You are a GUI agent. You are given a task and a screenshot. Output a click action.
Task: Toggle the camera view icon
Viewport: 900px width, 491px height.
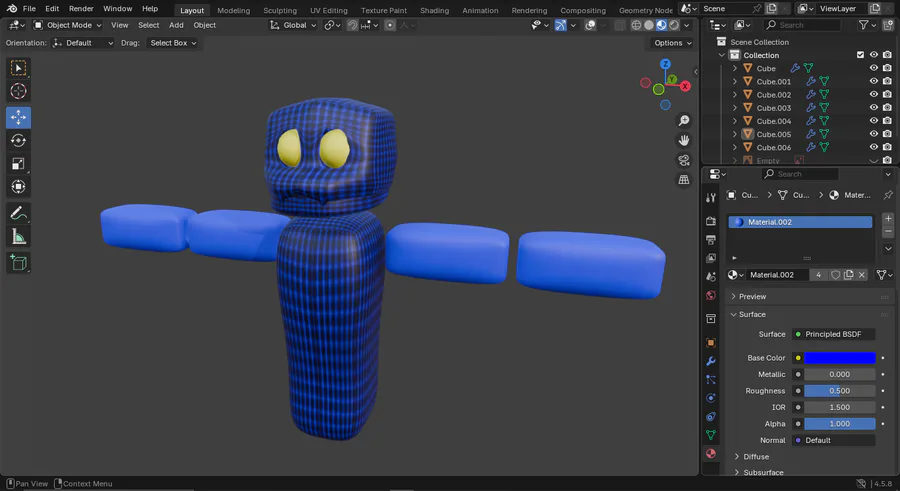pyautogui.click(x=684, y=160)
